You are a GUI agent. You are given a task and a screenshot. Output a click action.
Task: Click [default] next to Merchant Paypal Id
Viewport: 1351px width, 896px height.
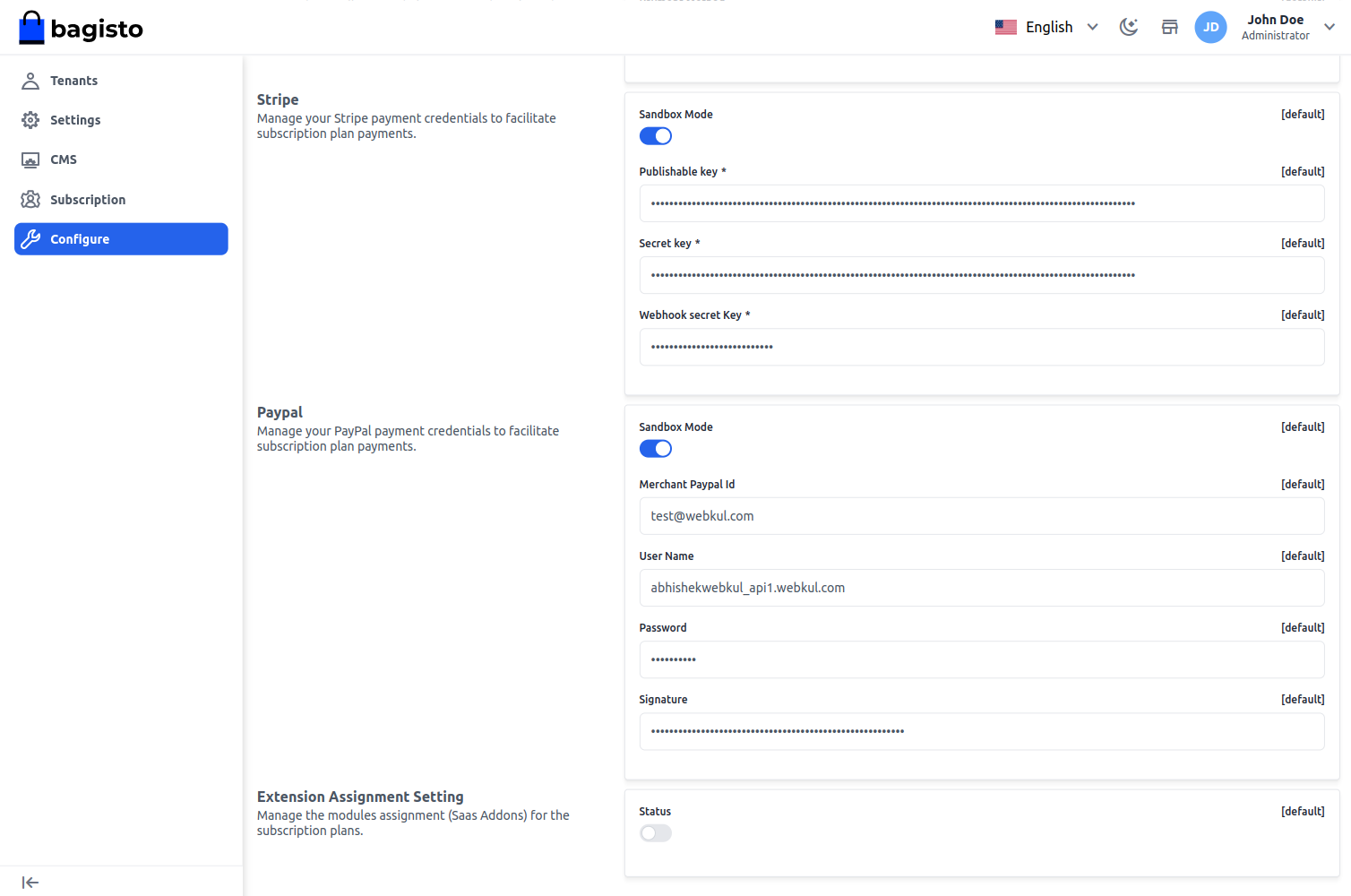(1303, 485)
